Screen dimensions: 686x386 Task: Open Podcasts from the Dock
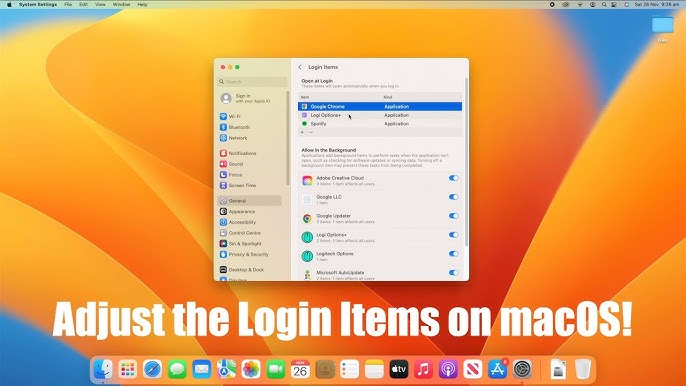pos(448,369)
